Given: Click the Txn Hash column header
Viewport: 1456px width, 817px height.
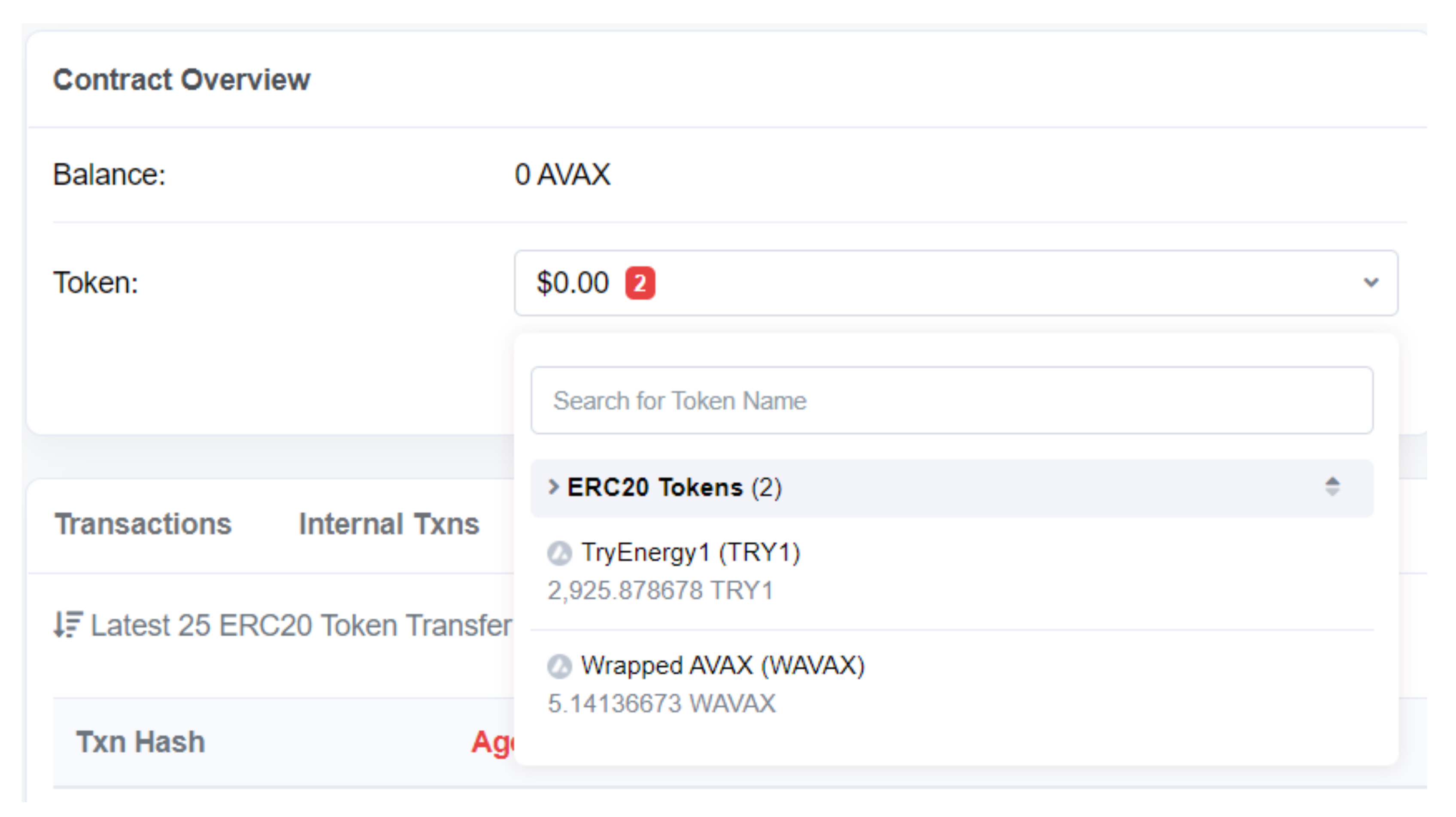Looking at the screenshot, I should click(x=140, y=742).
